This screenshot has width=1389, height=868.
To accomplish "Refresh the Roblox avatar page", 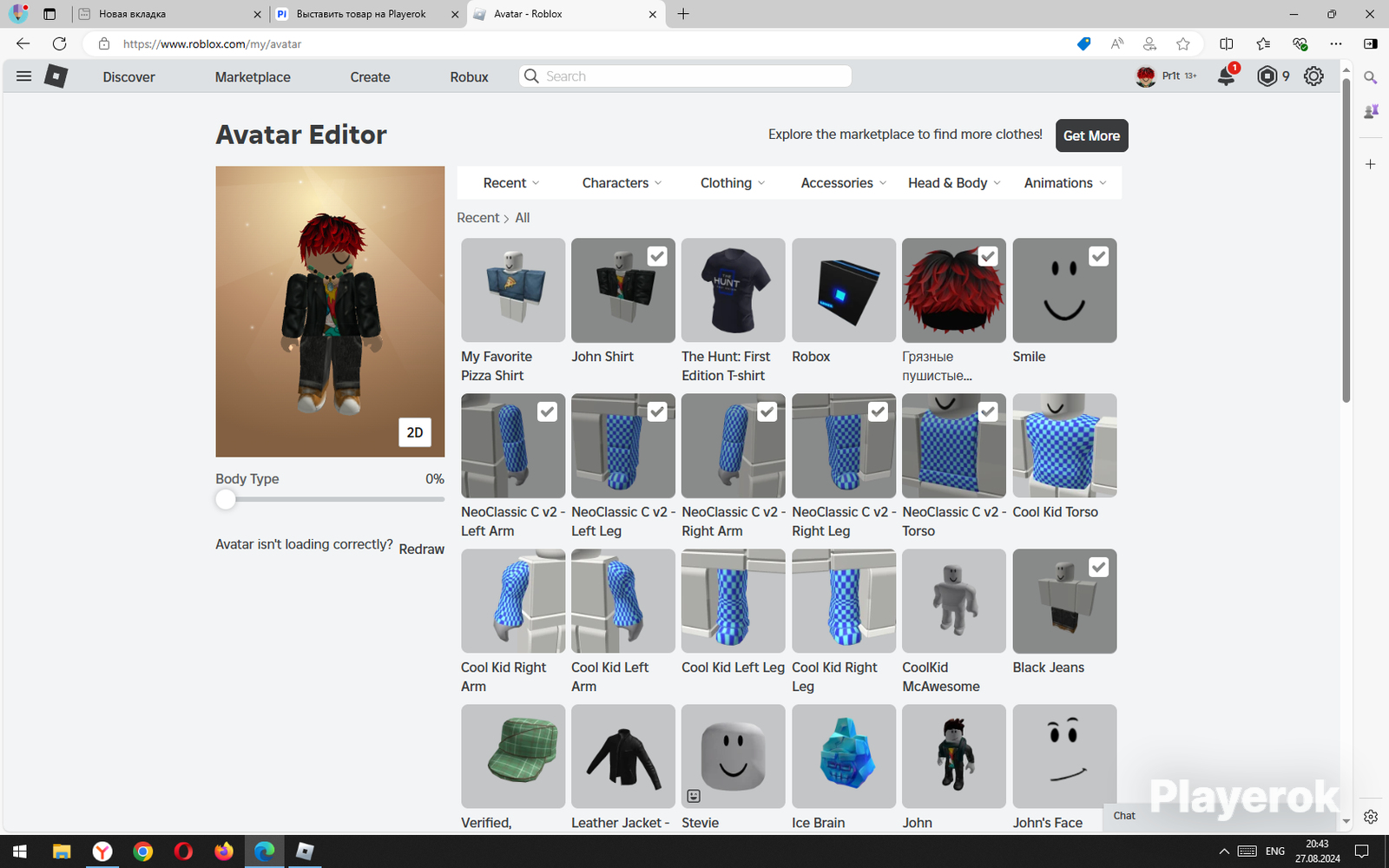I will (x=59, y=43).
